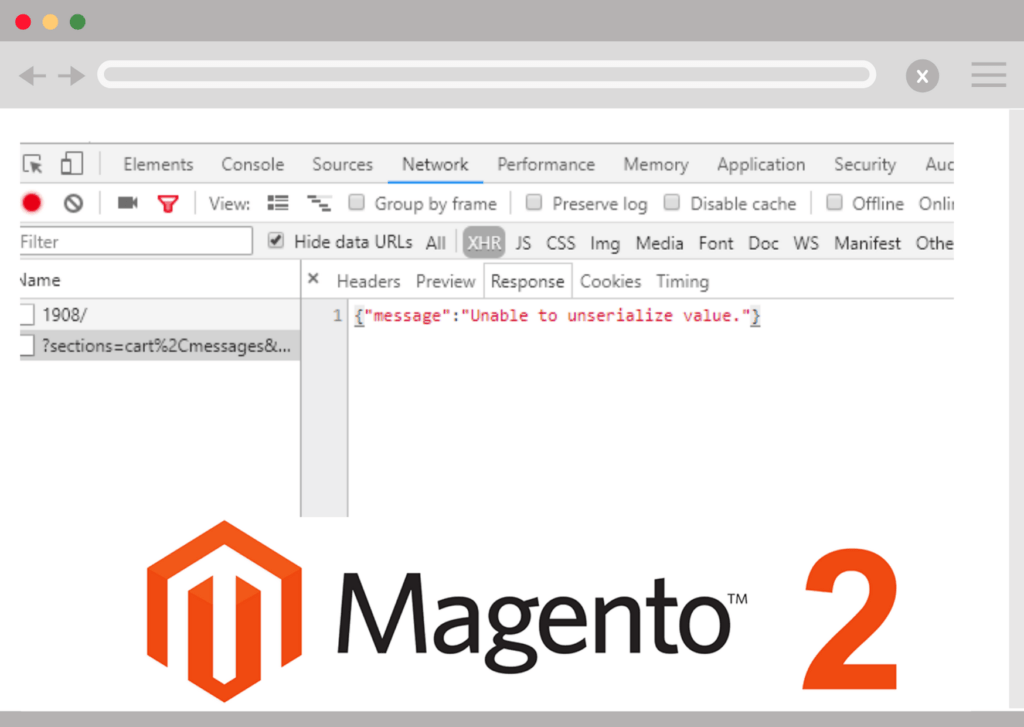Check the Preserve log checkbox
1024x727 pixels.
click(536, 203)
